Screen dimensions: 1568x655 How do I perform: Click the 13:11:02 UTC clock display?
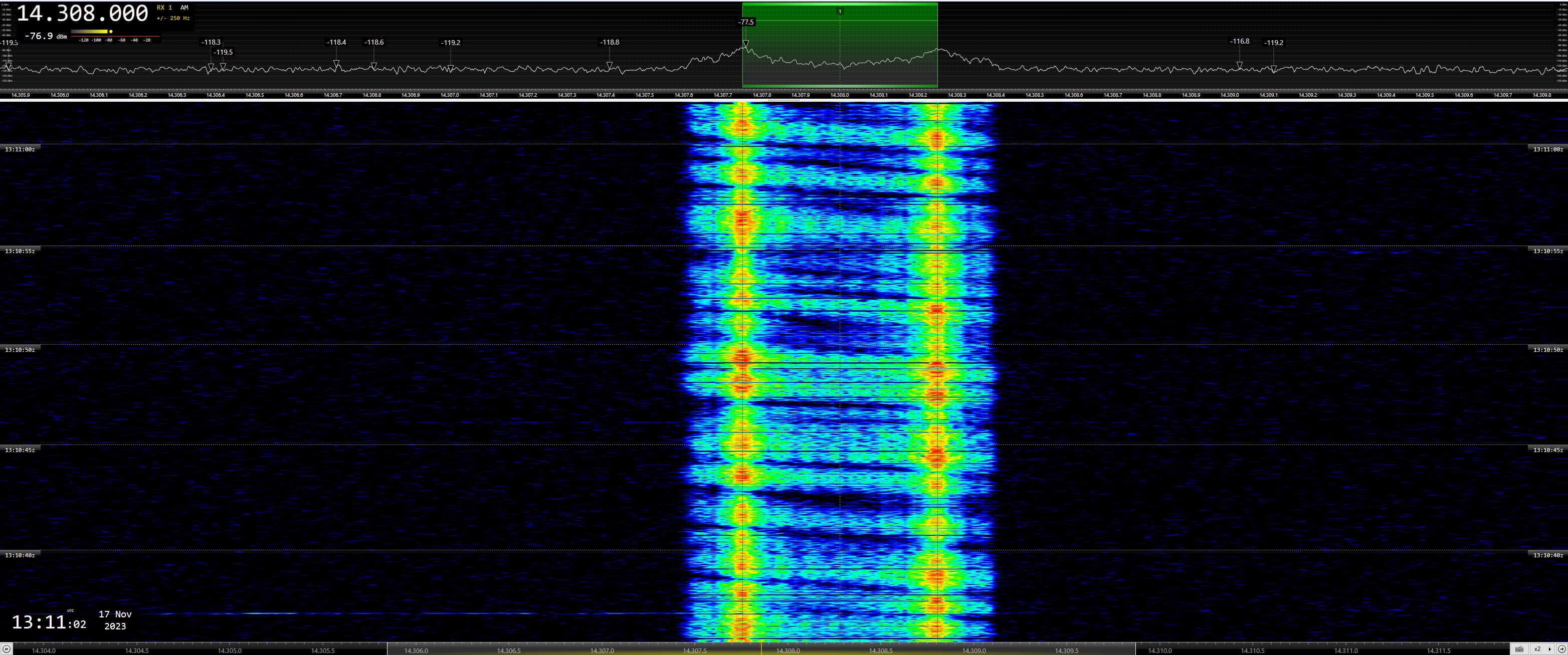[x=49, y=622]
